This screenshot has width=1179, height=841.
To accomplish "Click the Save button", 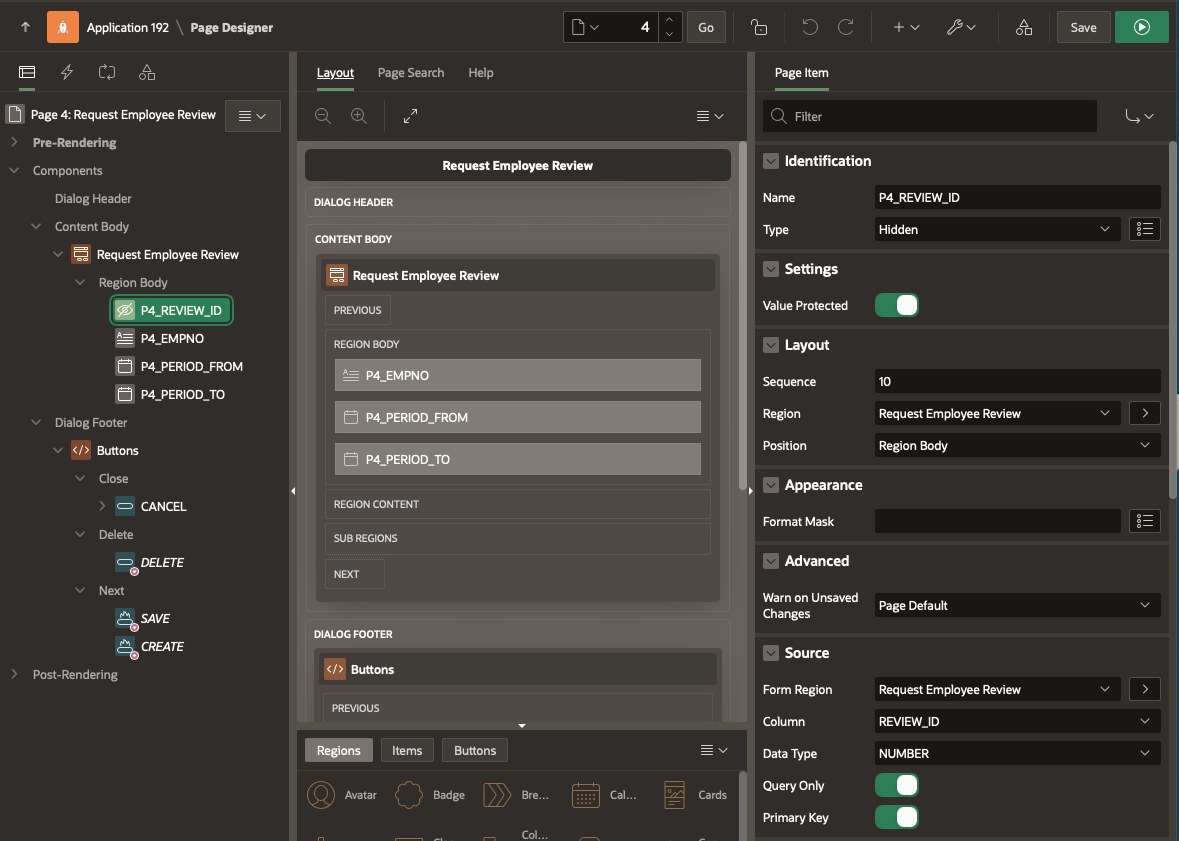I will (1083, 27).
